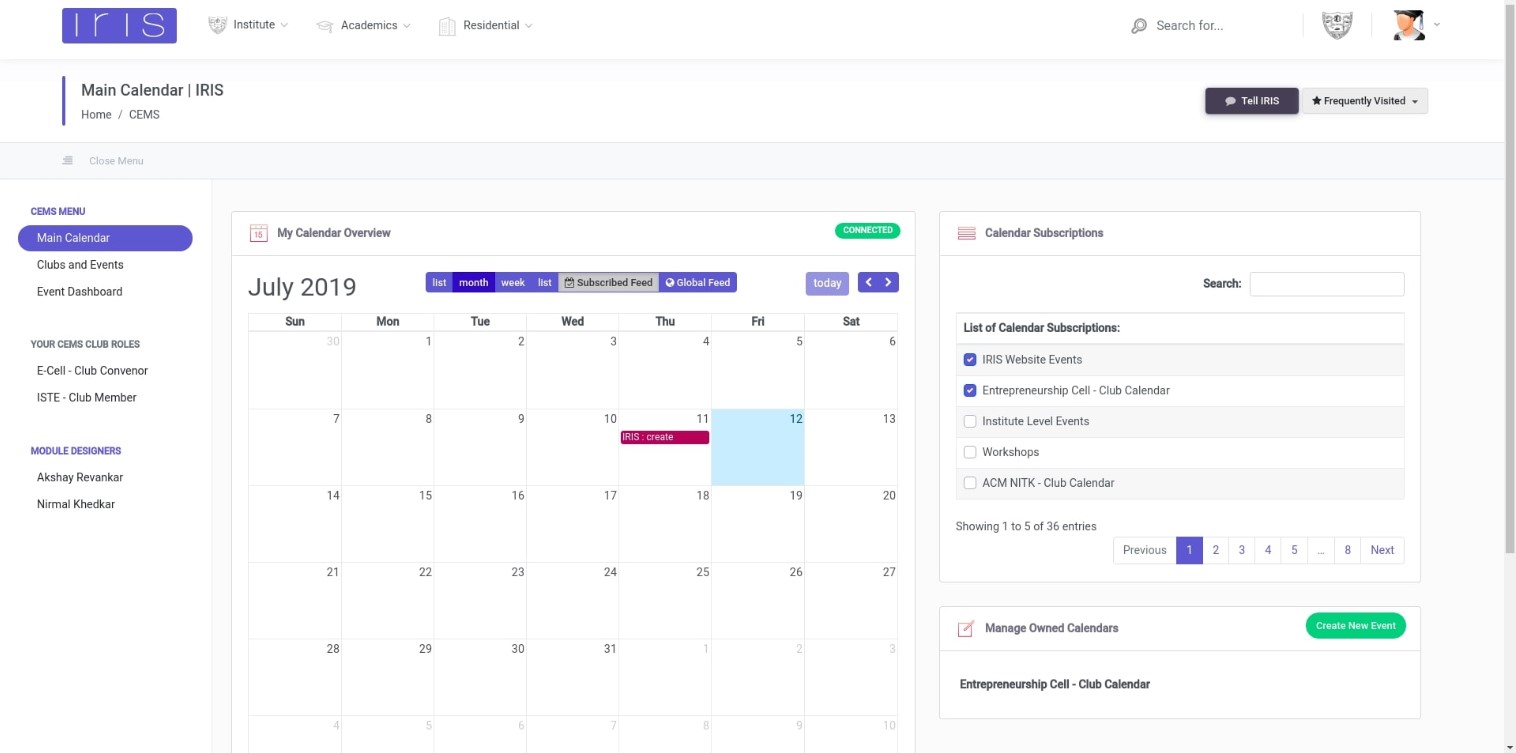Image resolution: width=1516 pixels, height=753 pixels.
Task: Go to subscriptions page 5
Action: [x=1294, y=550]
